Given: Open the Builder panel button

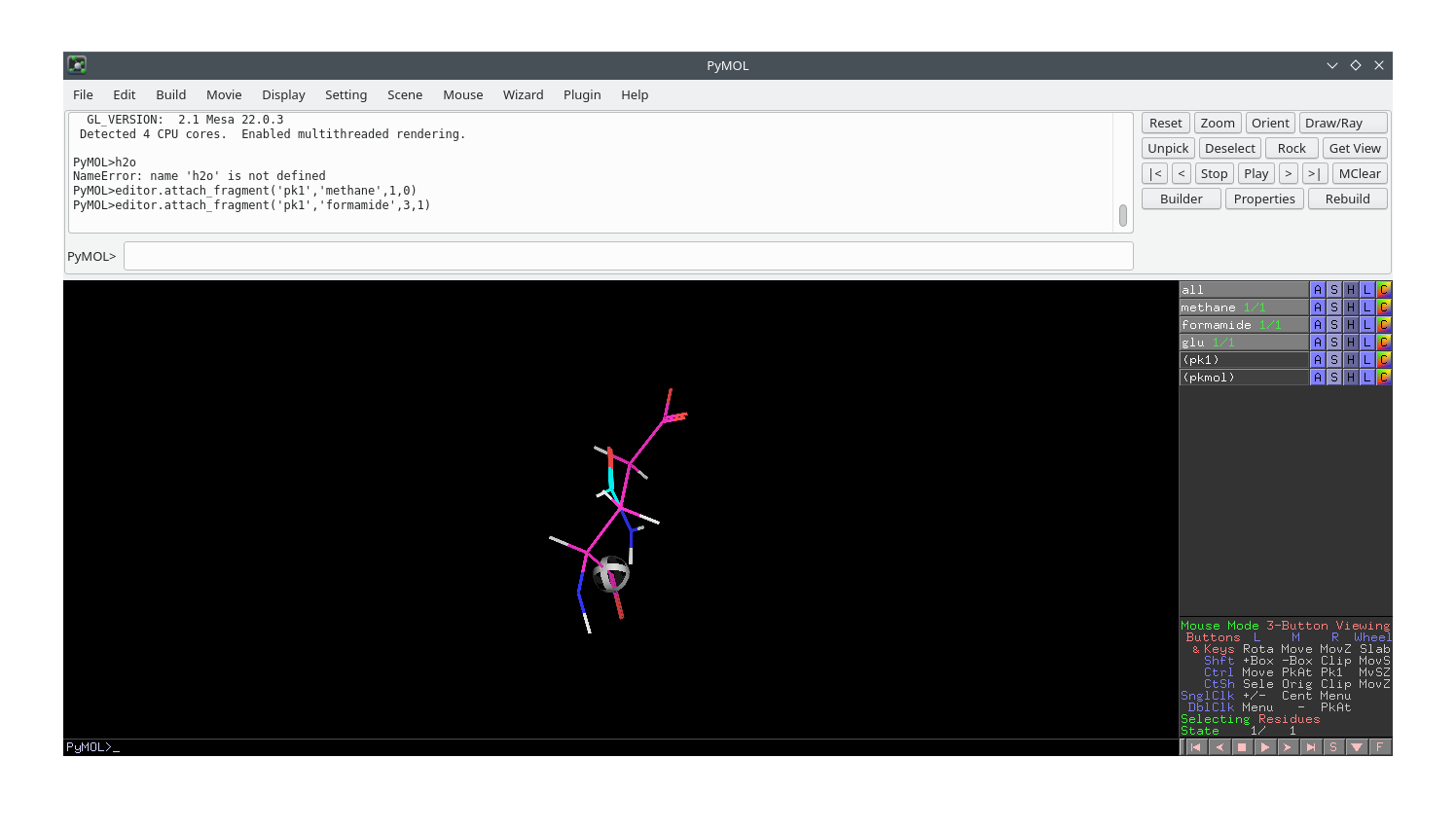Looking at the screenshot, I should (1182, 199).
